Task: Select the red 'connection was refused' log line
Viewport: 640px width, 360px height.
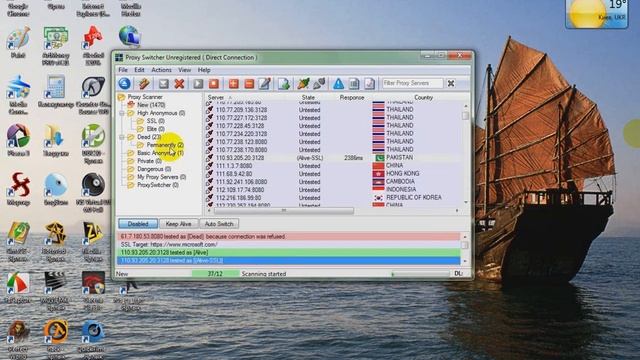Action: [x=288, y=236]
